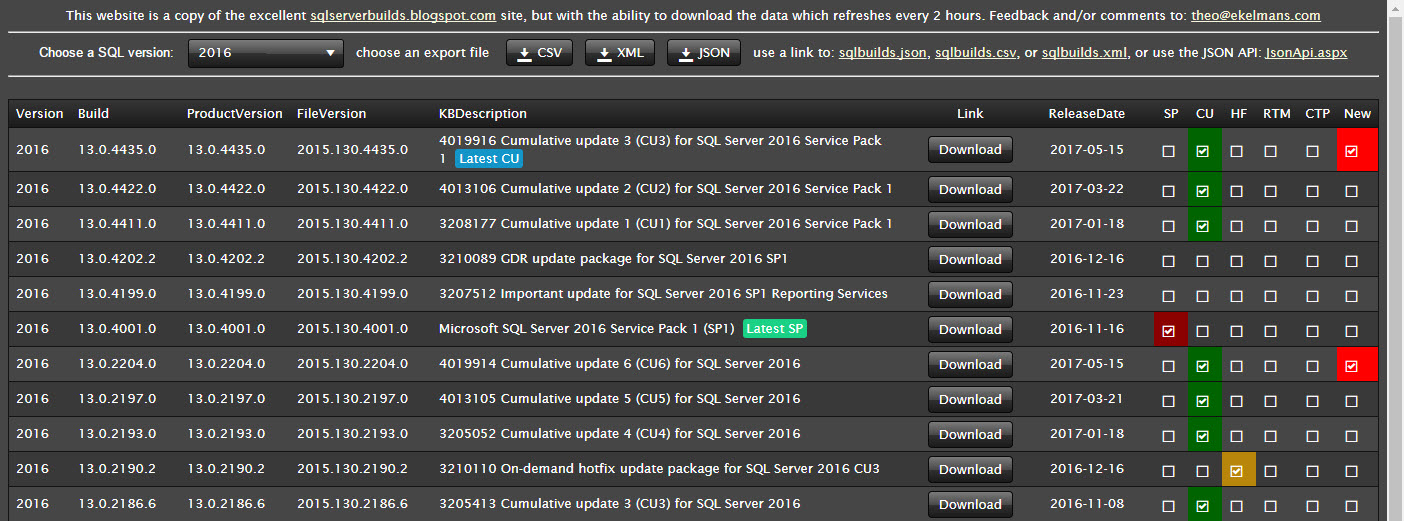Toggle New checkbox for build 13.0.2204.0
The height and width of the screenshot is (521, 1404).
(1352, 367)
